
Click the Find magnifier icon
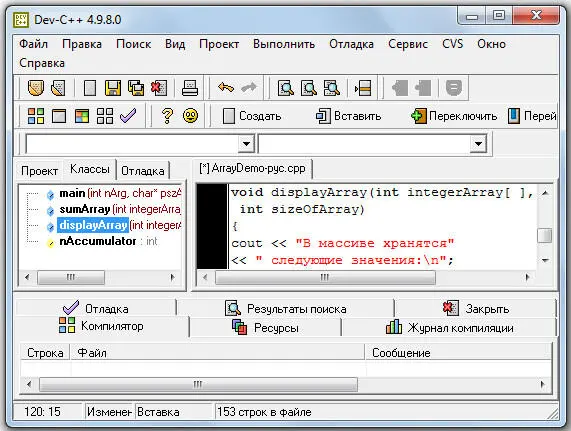pyautogui.click(x=286, y=88)
